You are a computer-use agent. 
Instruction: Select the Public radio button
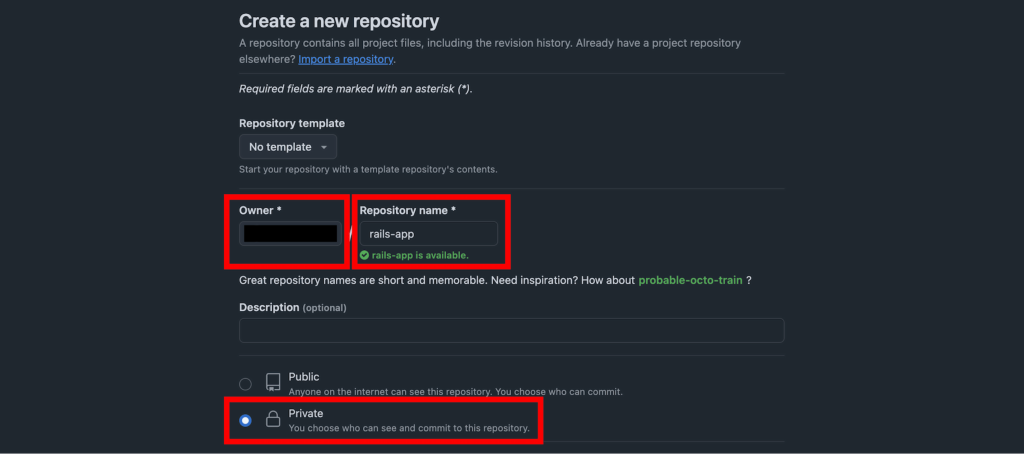(x=246, y=383)
